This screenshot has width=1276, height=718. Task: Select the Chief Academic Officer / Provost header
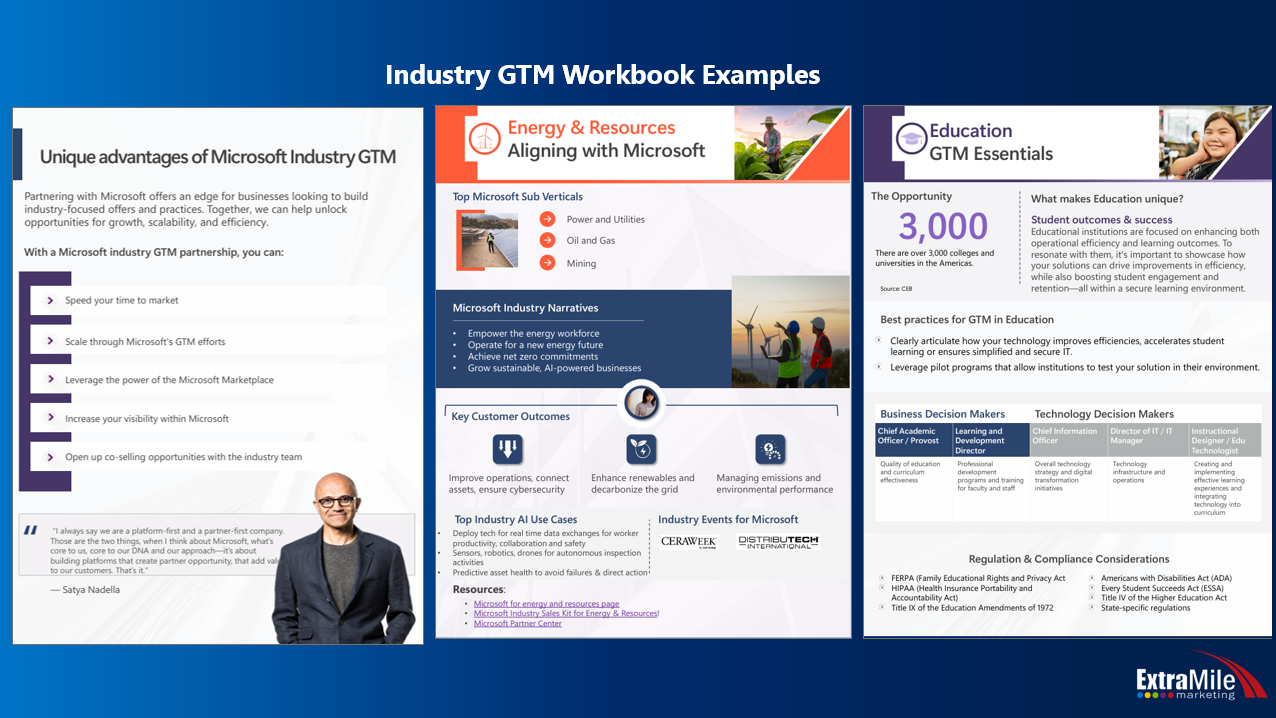[914, 440]
